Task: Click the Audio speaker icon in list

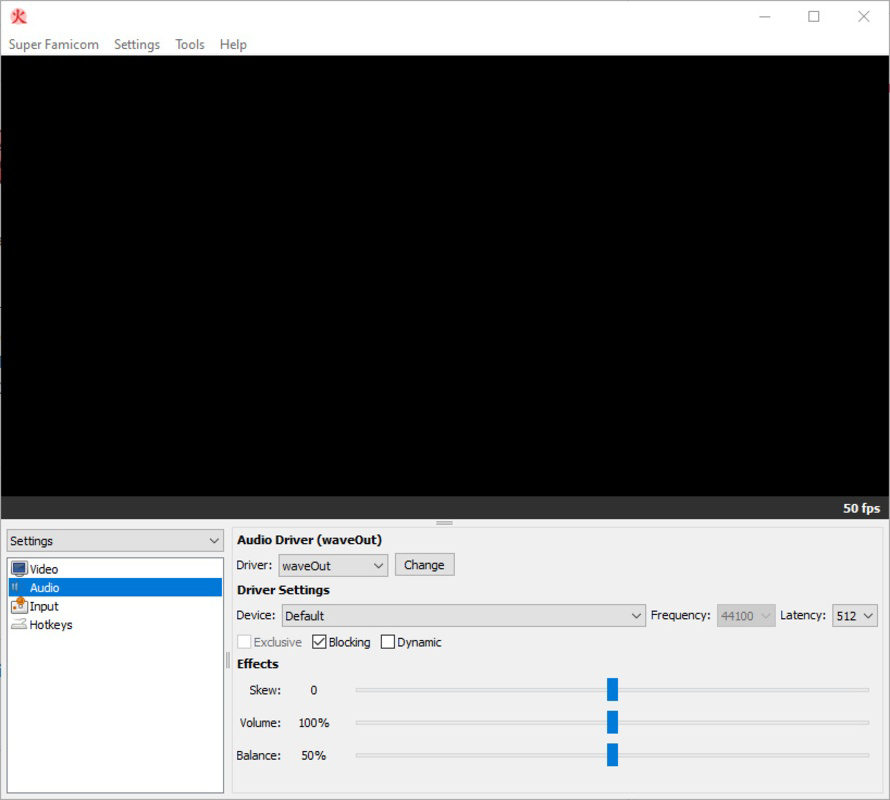Action: (17, 587)
